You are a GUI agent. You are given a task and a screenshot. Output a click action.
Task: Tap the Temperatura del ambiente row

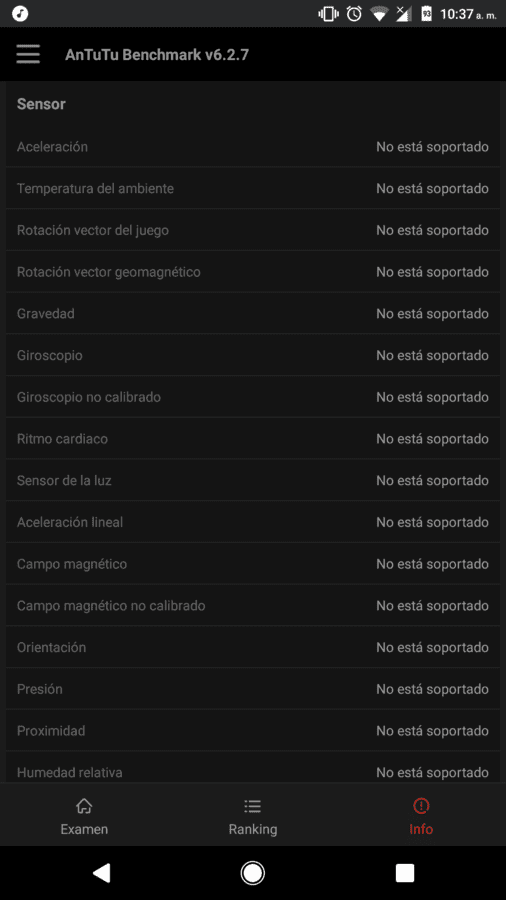point(253,188)
